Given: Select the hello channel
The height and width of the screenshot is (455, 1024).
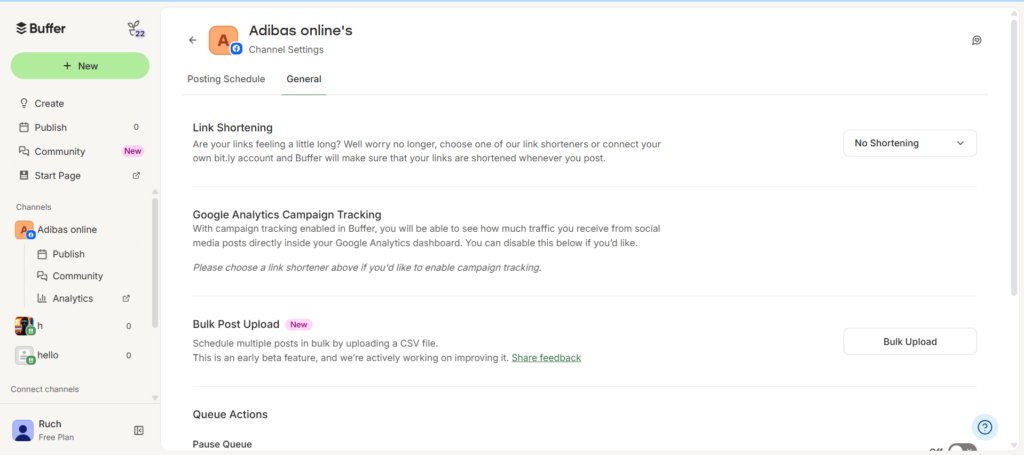Looking at the screenshot, I should coord(75,355).
